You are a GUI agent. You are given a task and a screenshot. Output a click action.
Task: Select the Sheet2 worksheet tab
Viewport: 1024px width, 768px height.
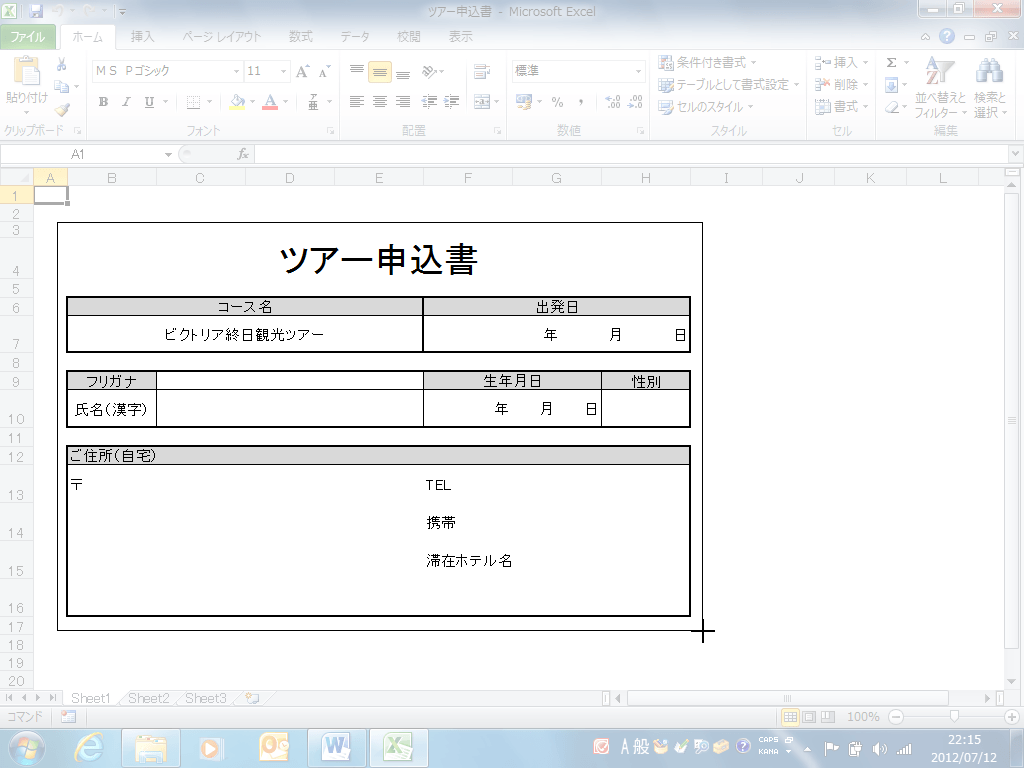point(148,698)
